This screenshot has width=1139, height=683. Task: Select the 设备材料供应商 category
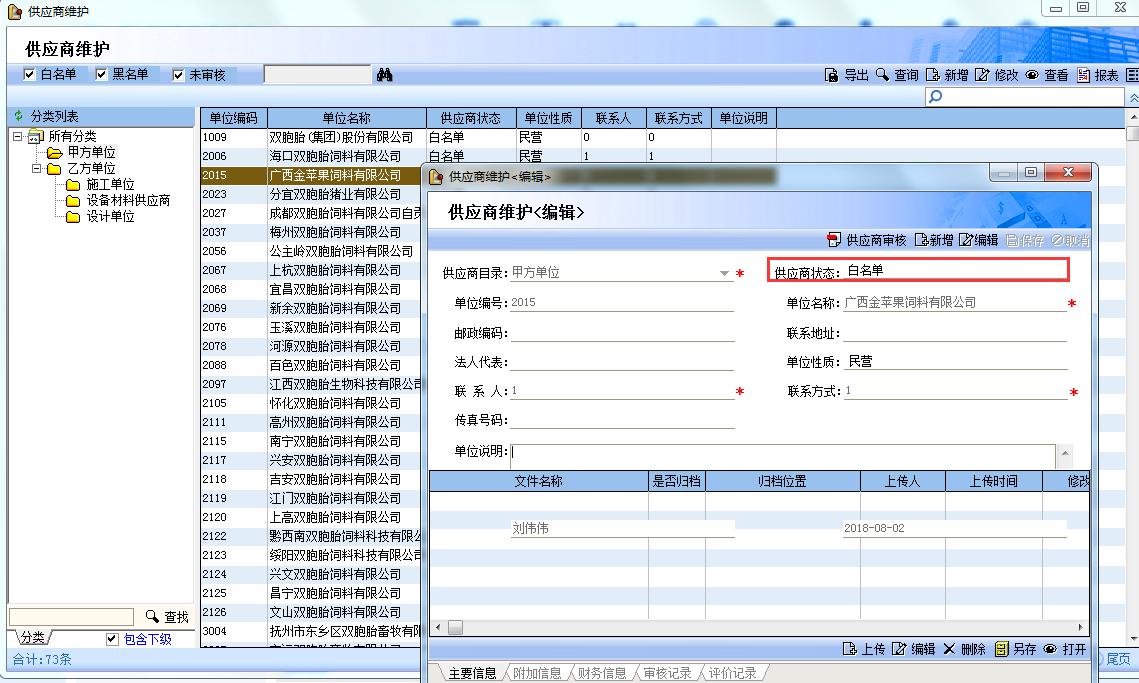click(x=128, y=200)
